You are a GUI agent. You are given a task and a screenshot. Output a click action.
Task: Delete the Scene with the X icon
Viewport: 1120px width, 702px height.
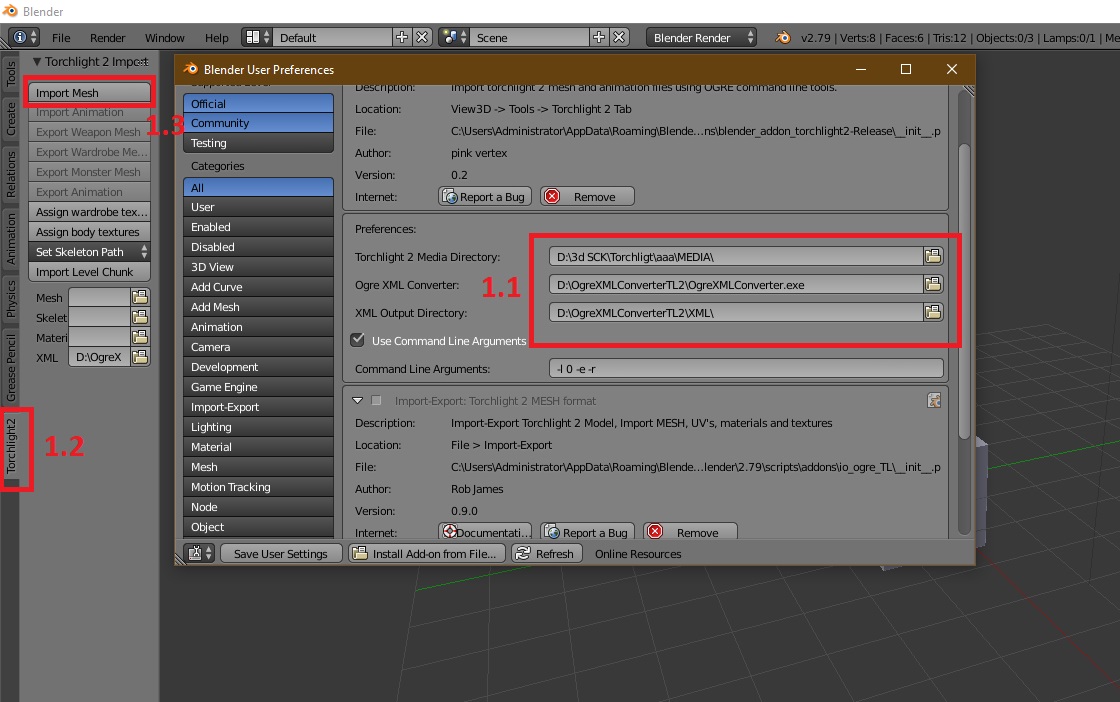point(619,38)
